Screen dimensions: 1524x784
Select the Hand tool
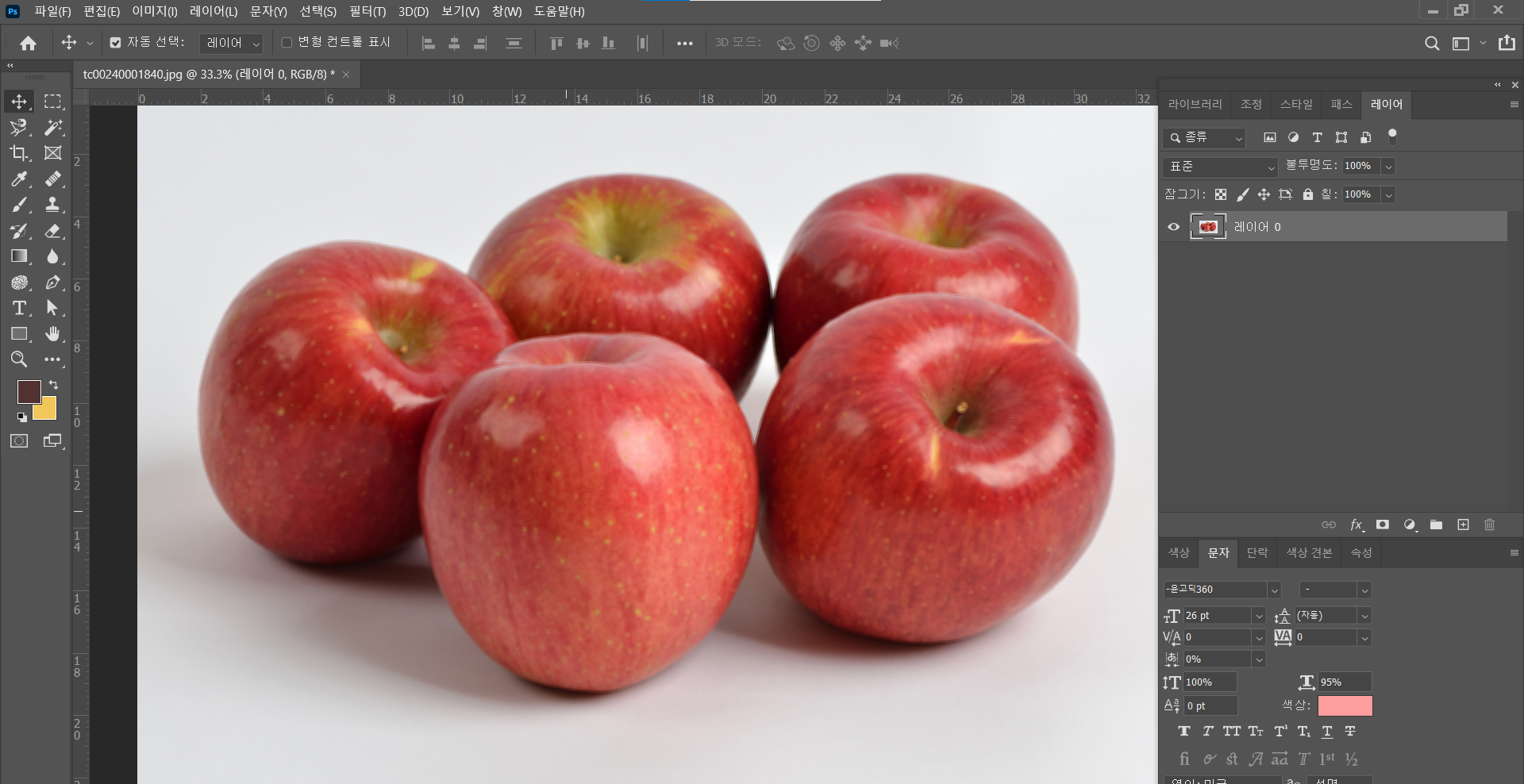click(52, 334)
